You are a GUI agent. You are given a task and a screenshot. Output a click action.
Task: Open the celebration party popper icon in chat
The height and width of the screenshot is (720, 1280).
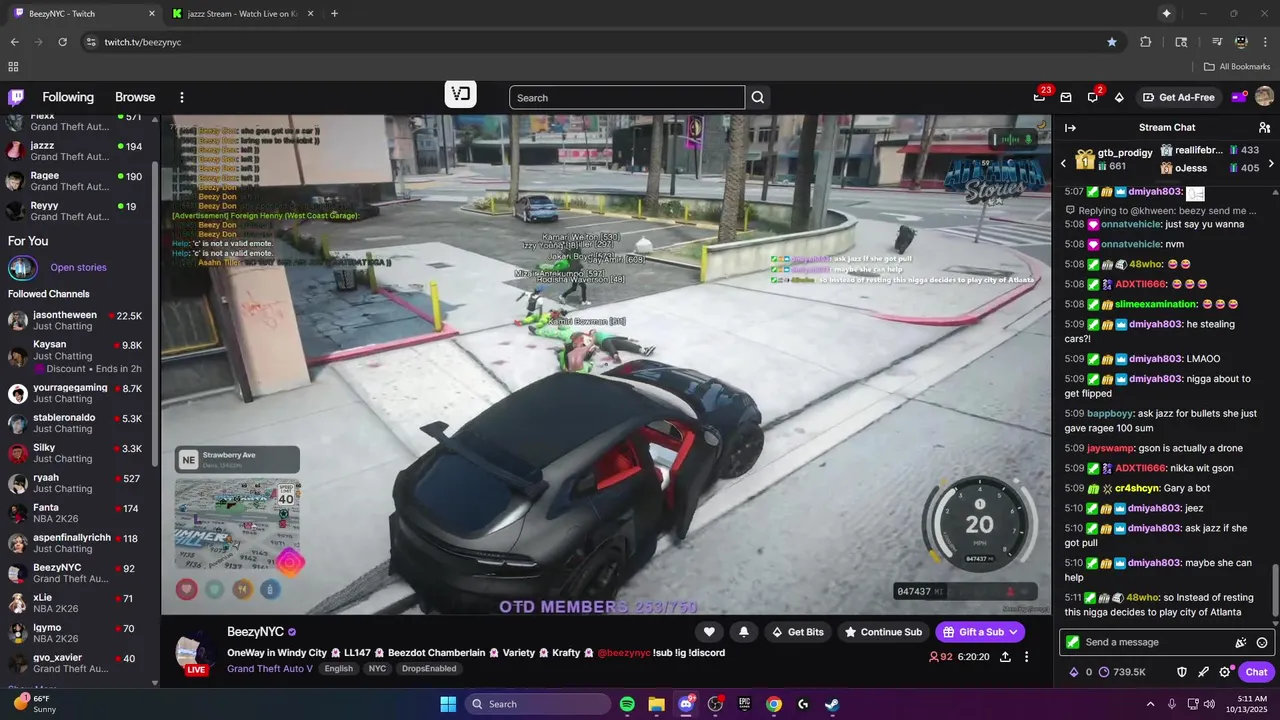click(1241, 642)
